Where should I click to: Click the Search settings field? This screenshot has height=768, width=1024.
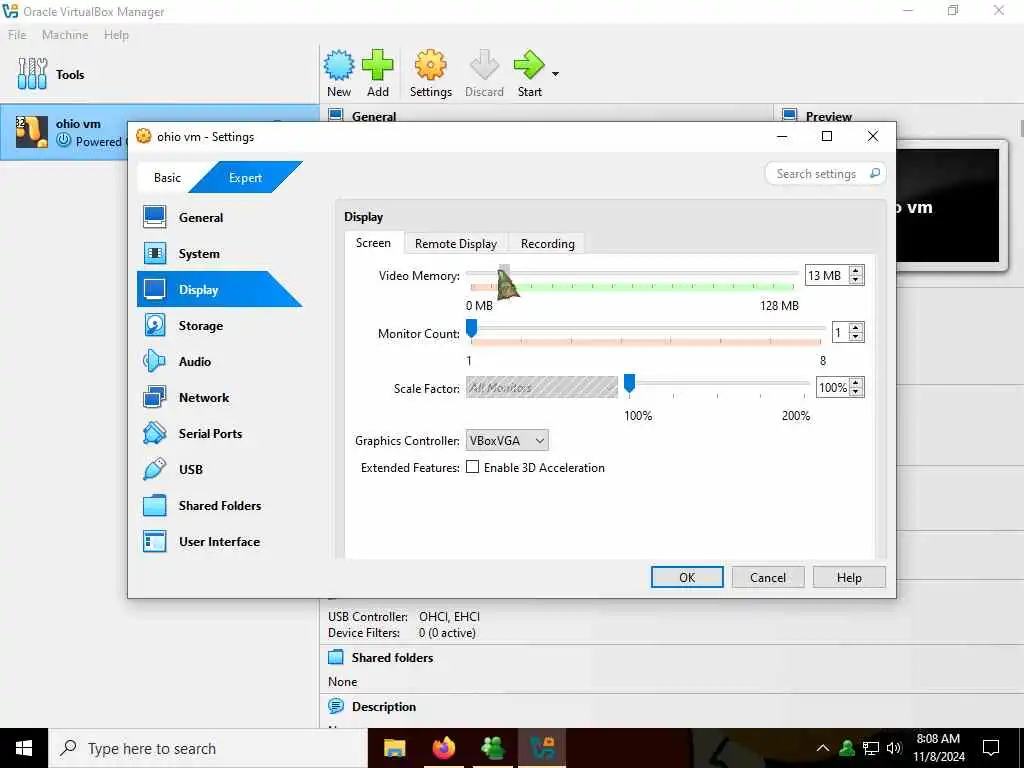(x=824, y=174)
